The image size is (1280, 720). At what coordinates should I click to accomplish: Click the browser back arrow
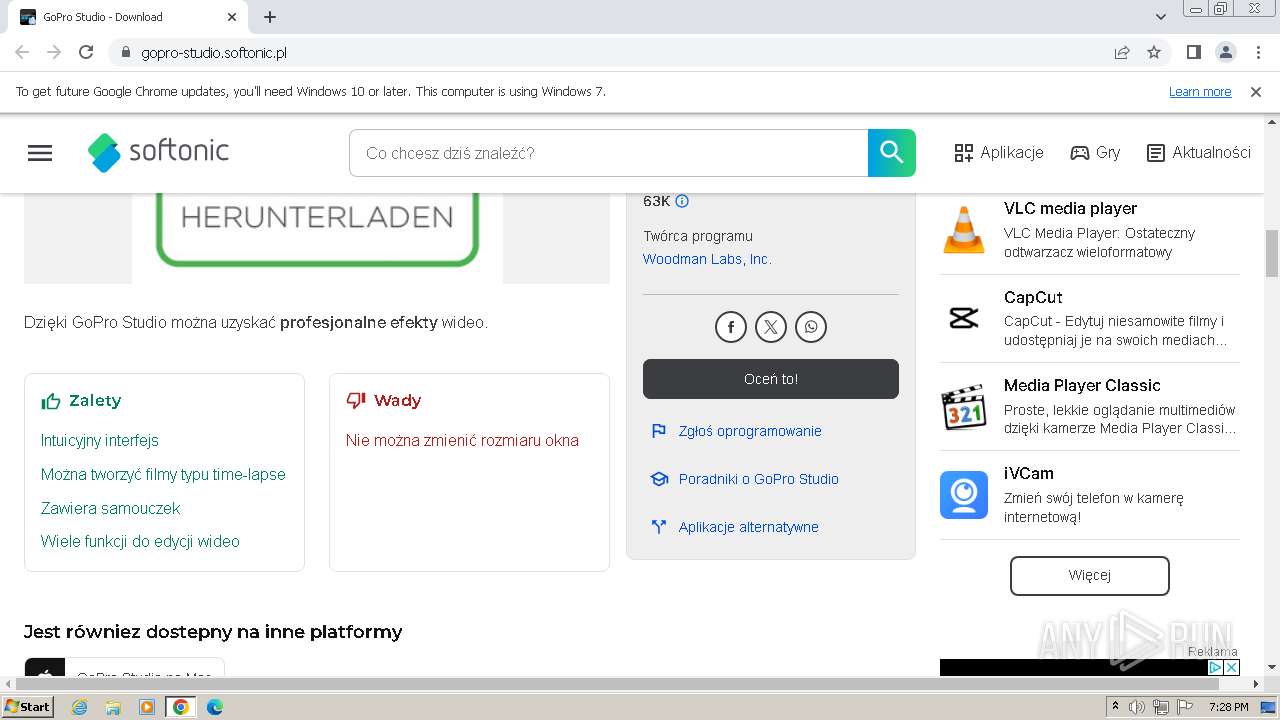tap(22, 52)
